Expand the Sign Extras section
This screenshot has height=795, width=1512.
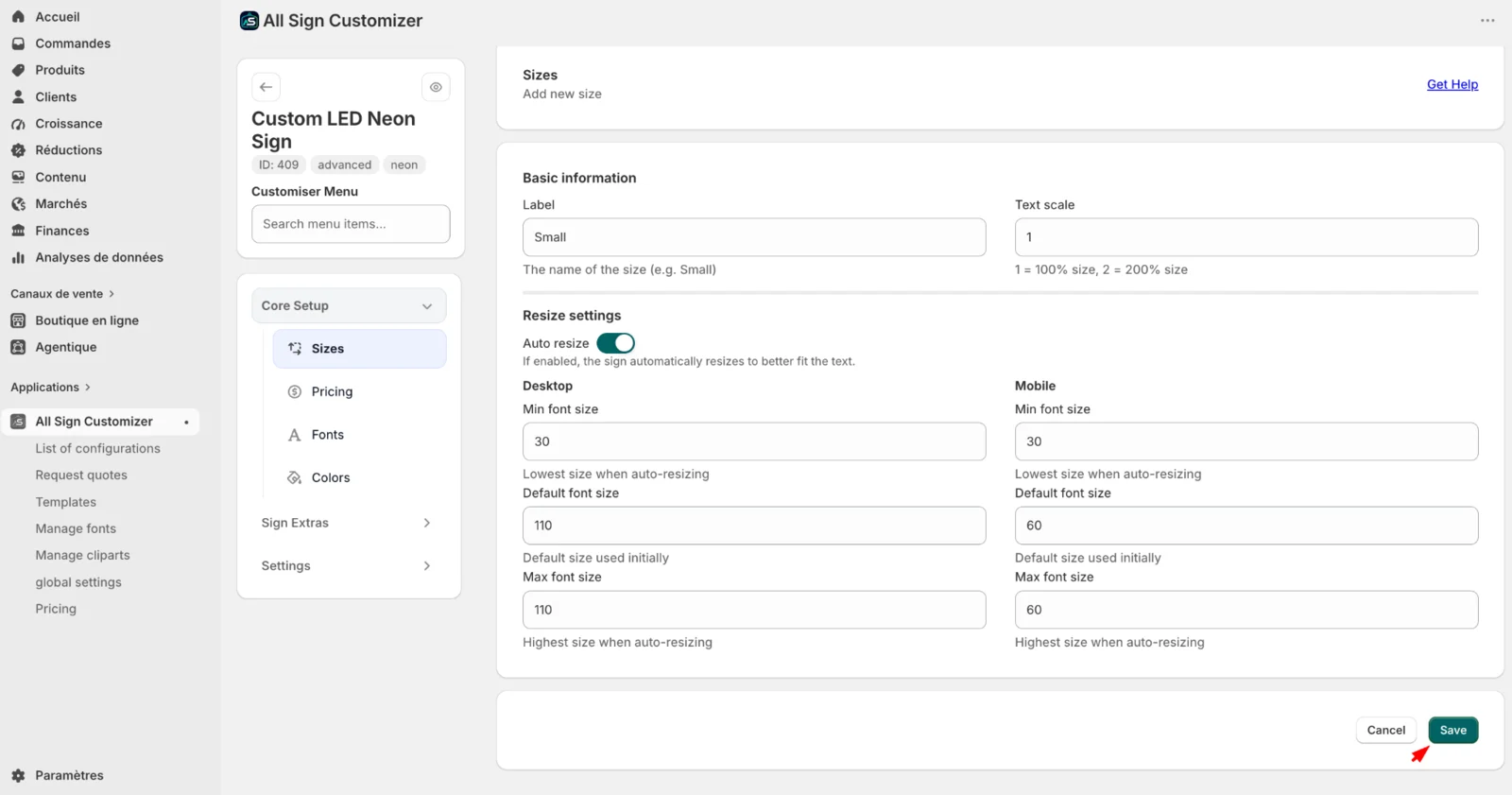tap(349, 523)
